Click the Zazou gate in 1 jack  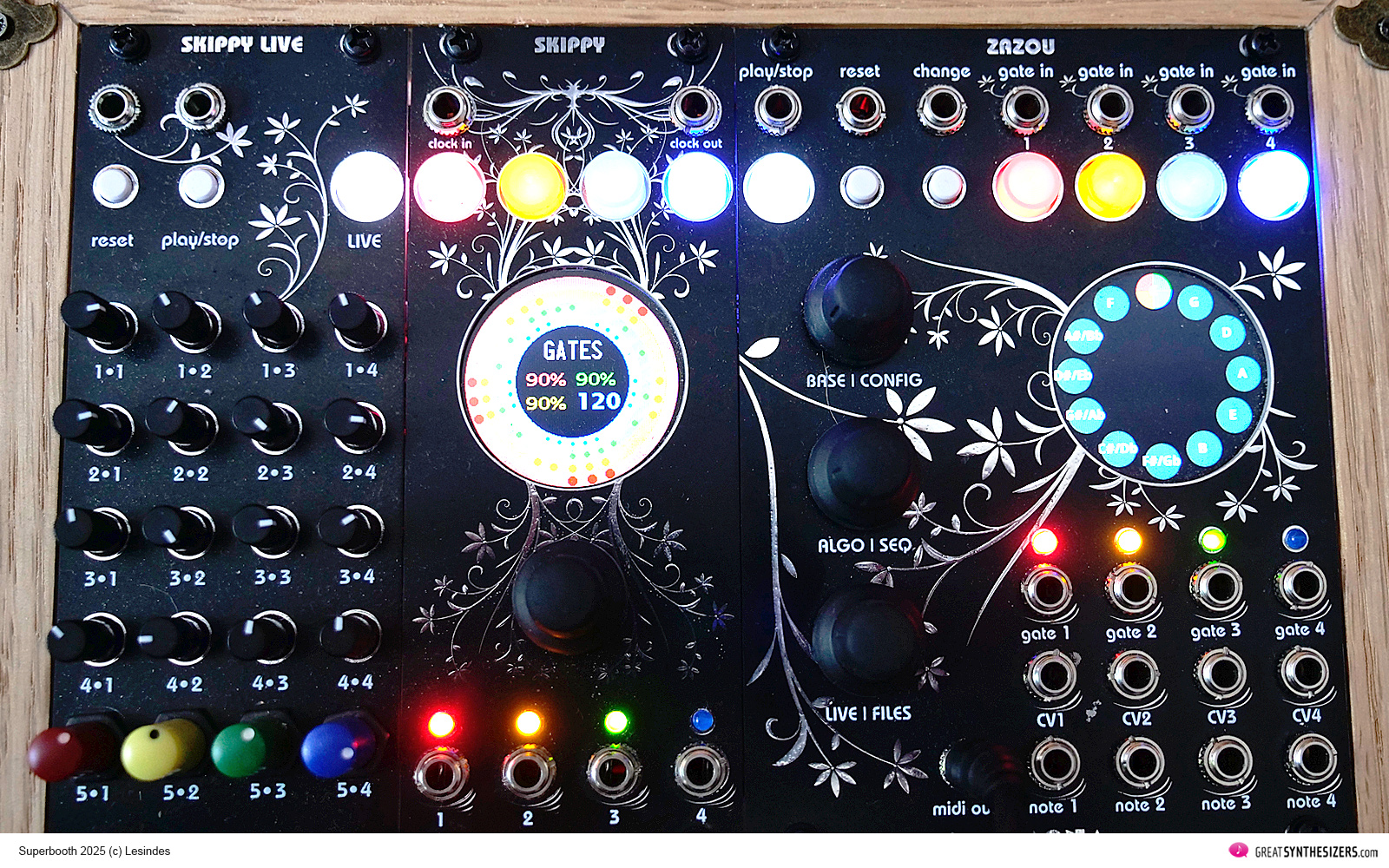click(1024, 108)
